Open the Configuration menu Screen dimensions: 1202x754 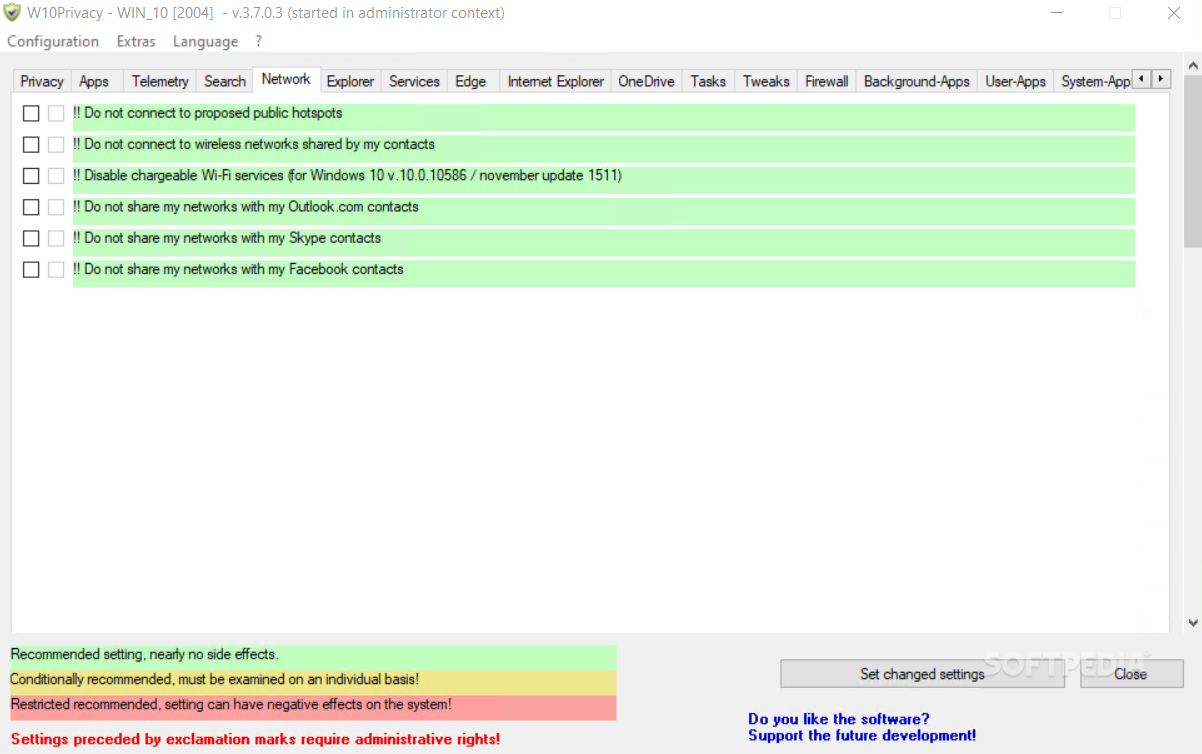pos(52,41)
